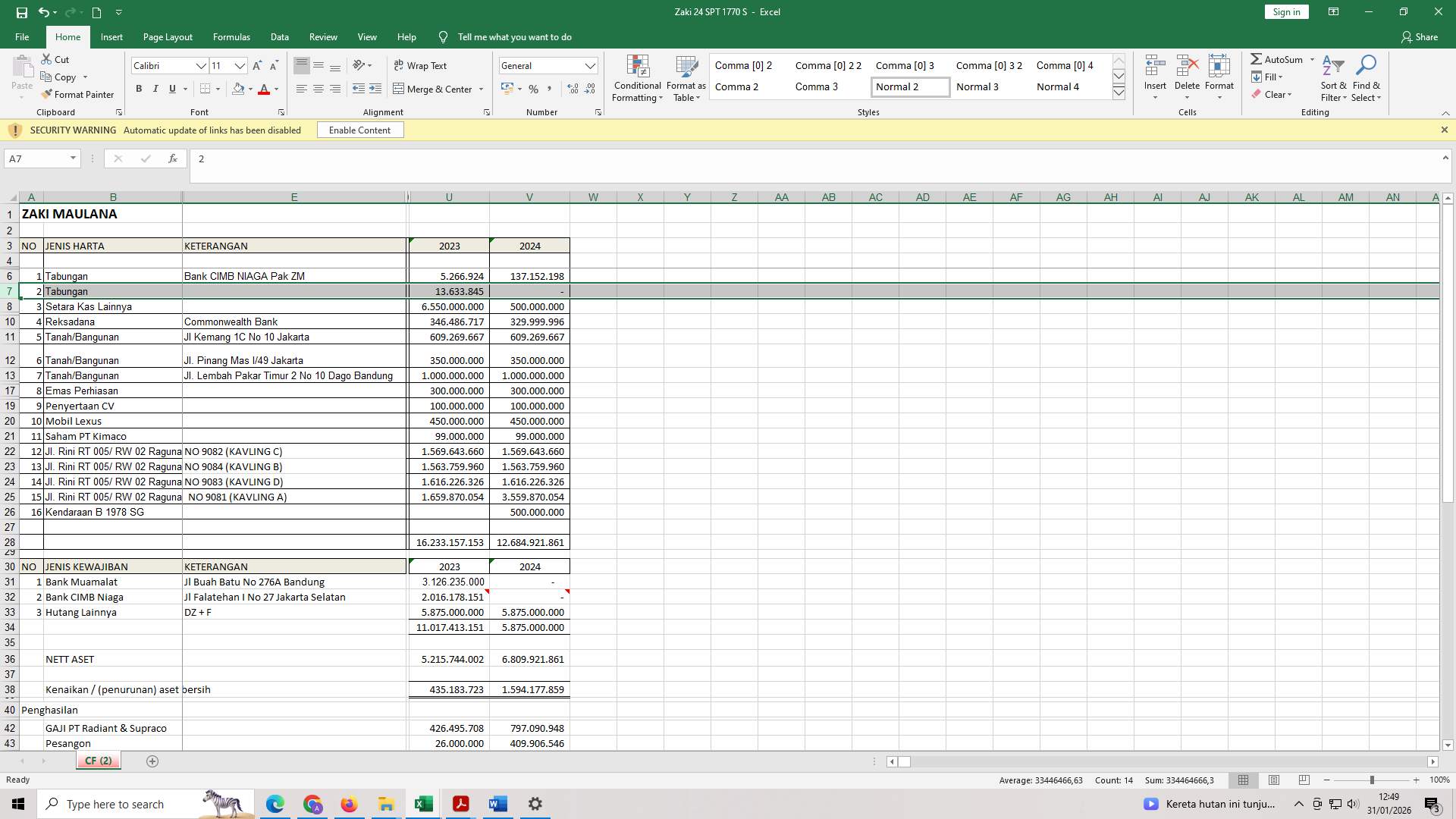The width and height of the screenshot is (1456, 819).
Task: Click the Enable Content button
Action: (359, 130)
